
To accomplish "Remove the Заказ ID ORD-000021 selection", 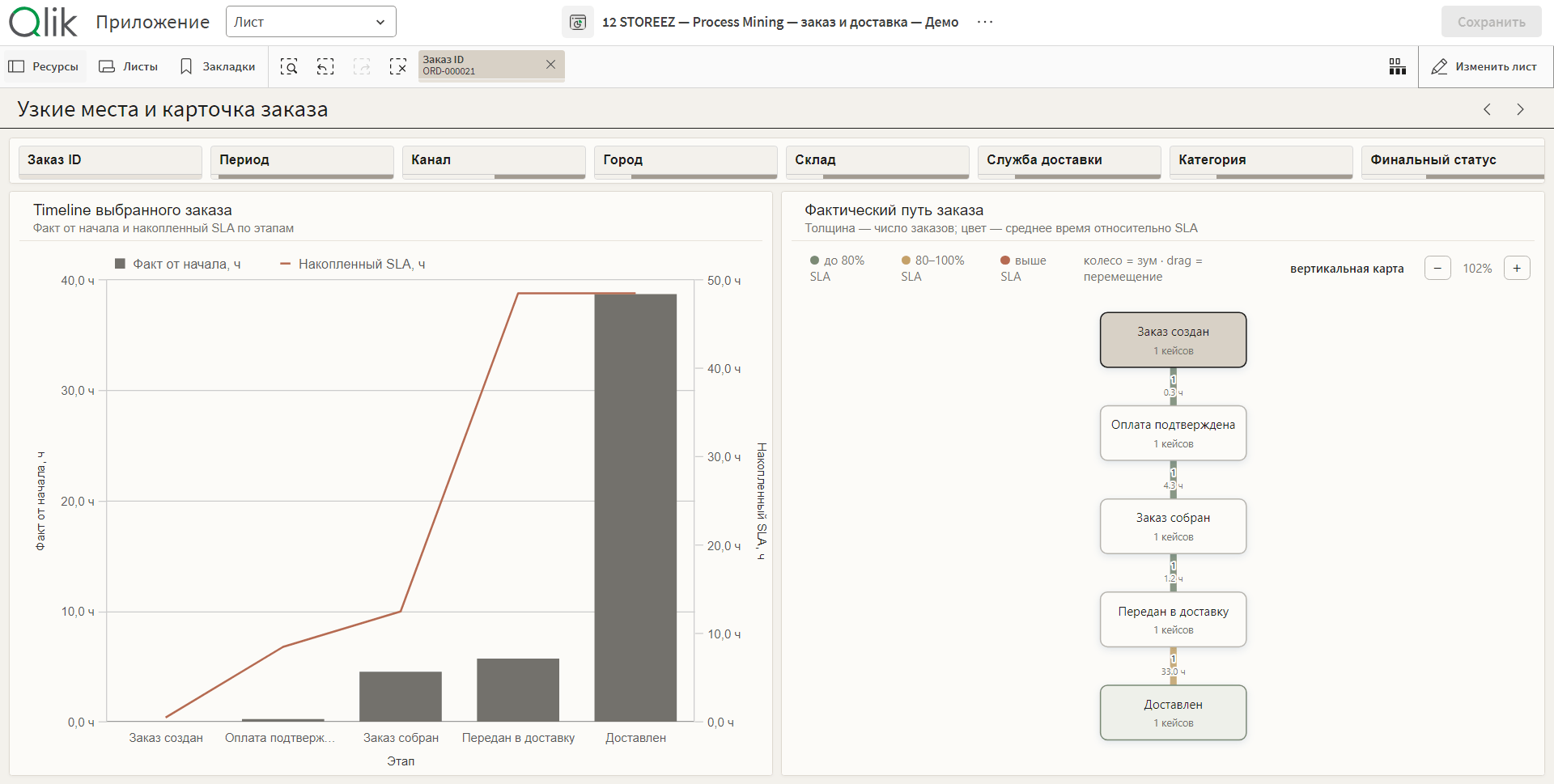I will pos(550,65).
